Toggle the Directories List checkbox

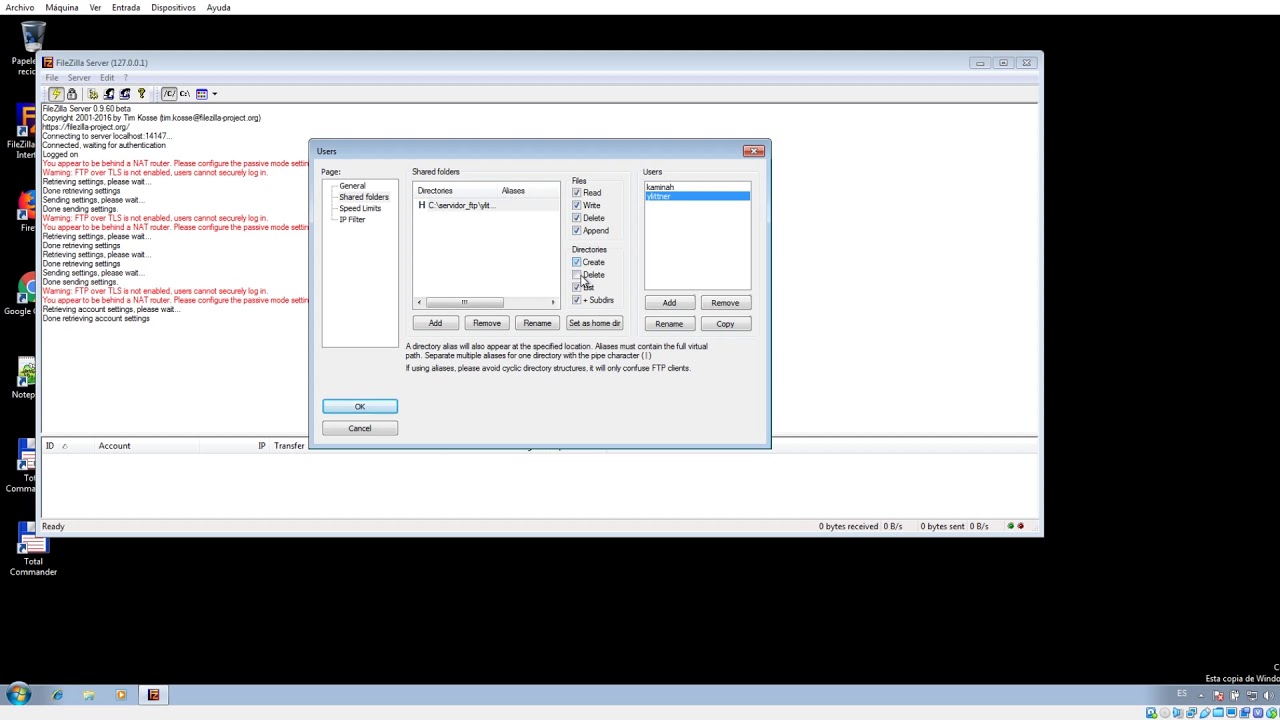click(577, 287)
